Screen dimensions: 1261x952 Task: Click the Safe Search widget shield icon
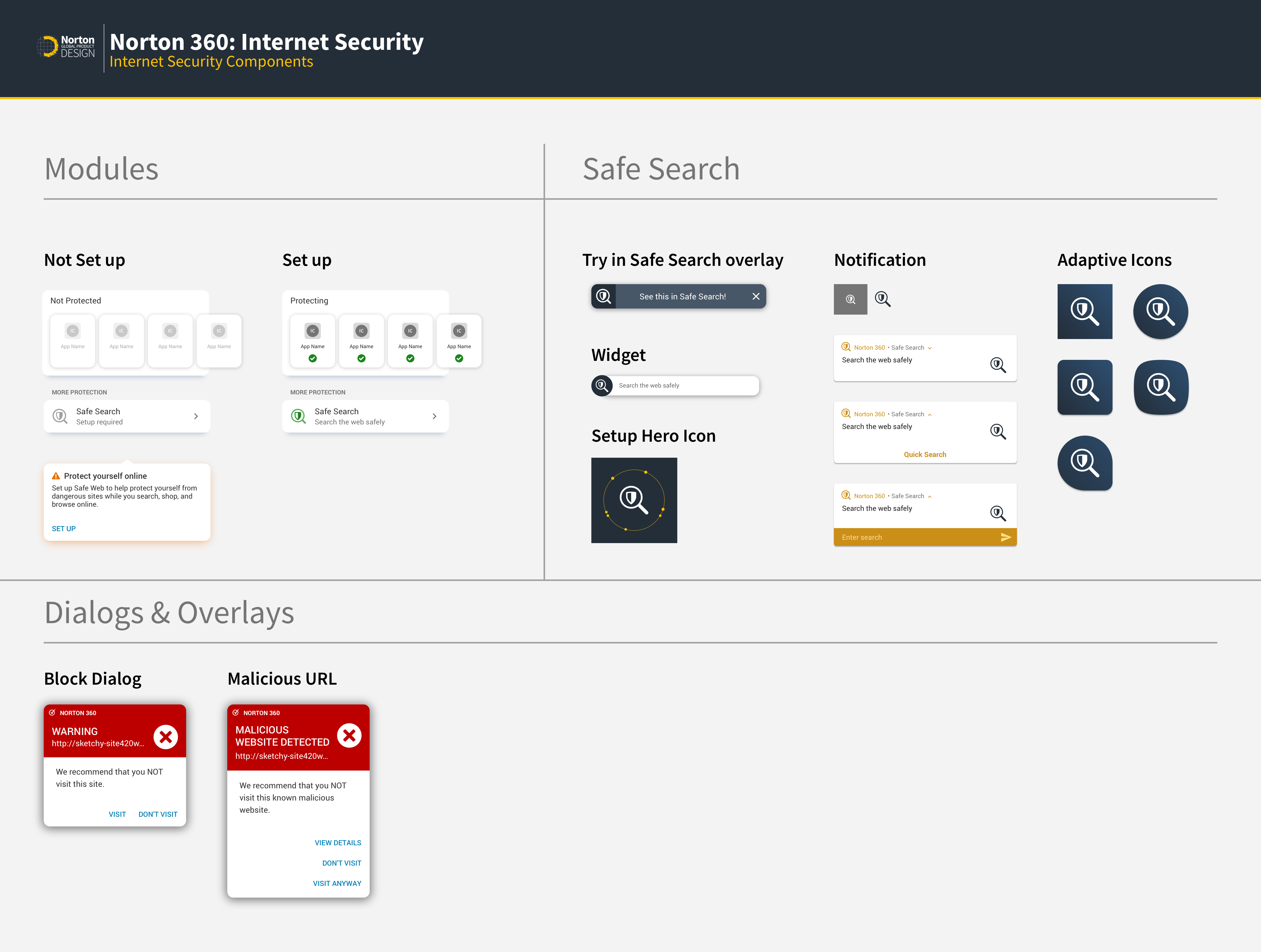(x=602, y=386)
